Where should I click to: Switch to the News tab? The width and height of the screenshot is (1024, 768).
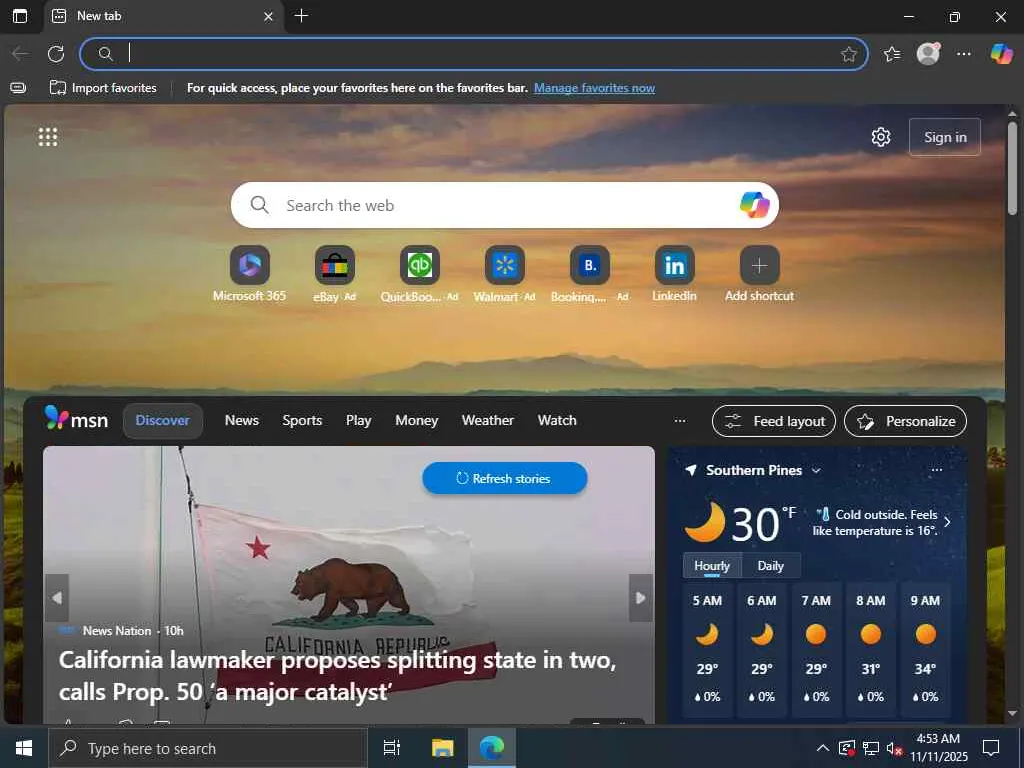[242, 421]
